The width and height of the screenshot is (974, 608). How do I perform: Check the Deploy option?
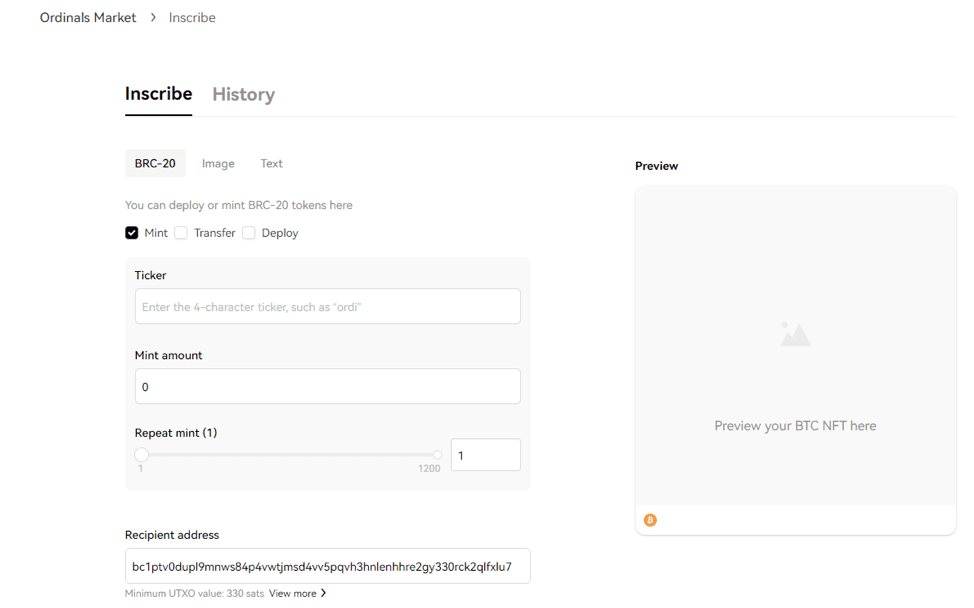[249, 233]
